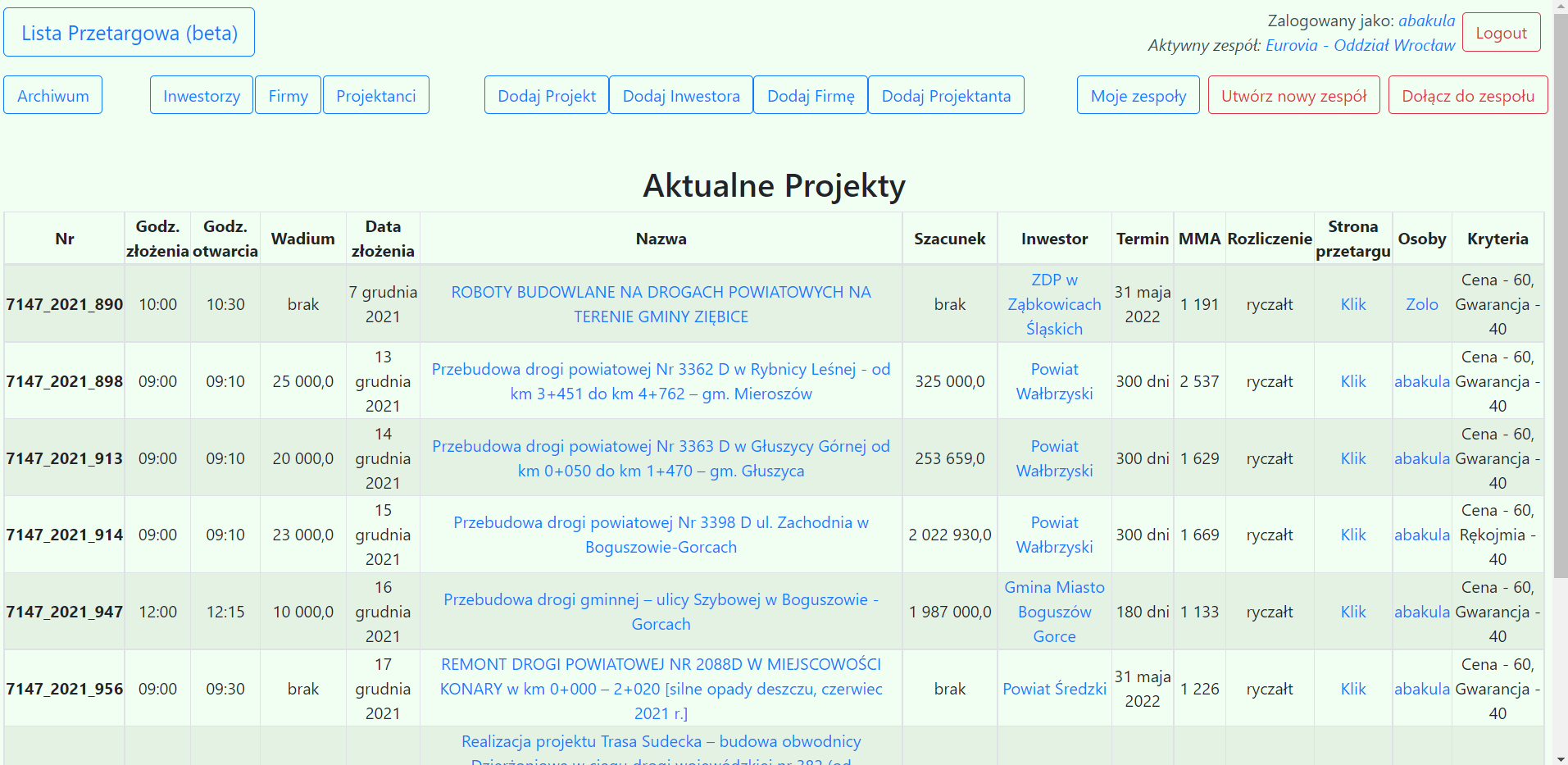Go to Inwestorzy list
The height and width of the screenshot is (765, 1568).
tap(202, 95)
